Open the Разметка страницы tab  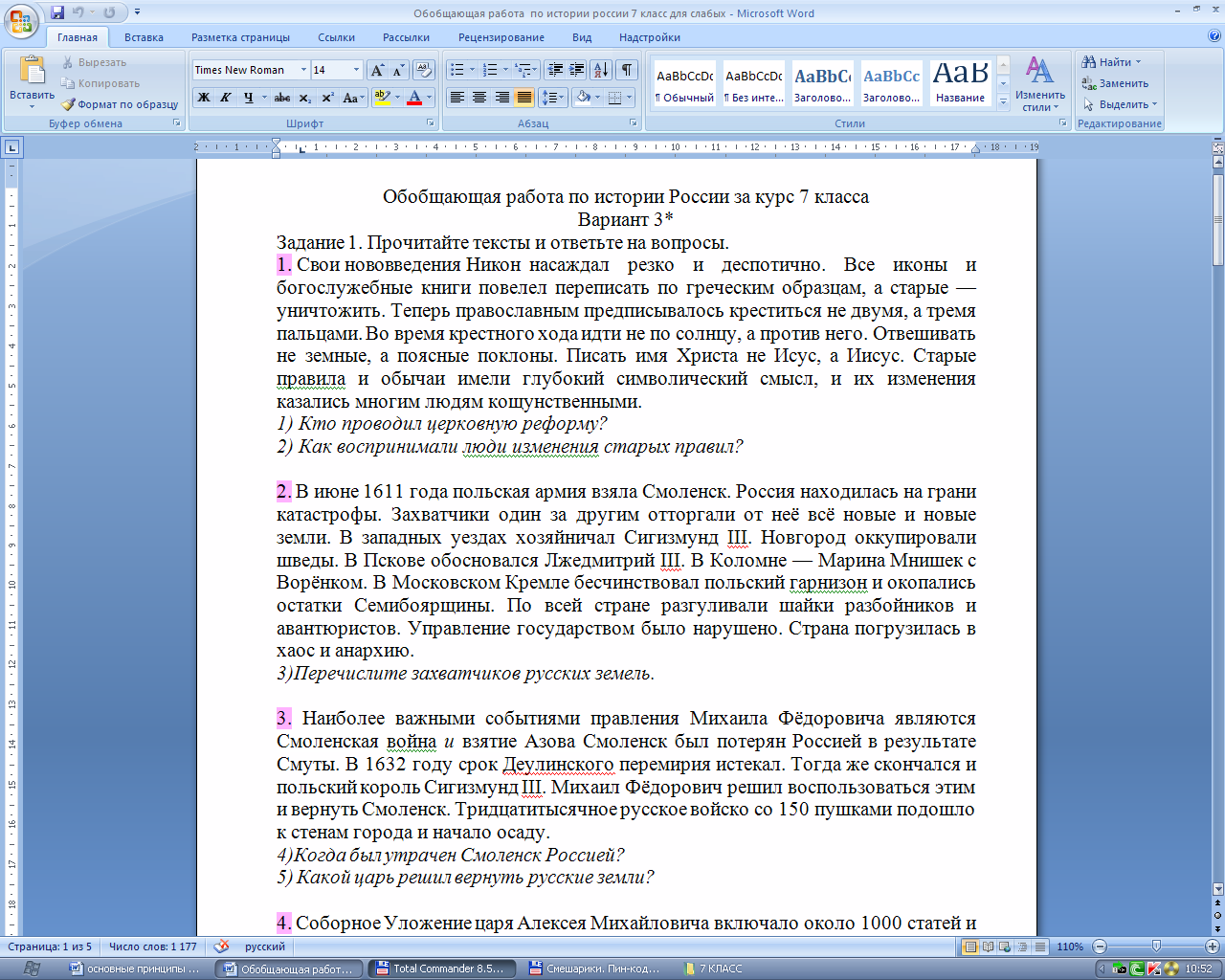coord(240,37)
